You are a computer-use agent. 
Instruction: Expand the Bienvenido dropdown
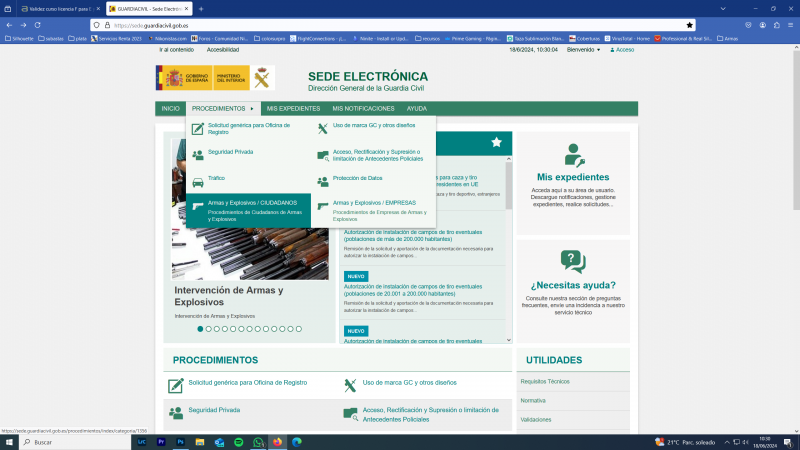(583, 49)
